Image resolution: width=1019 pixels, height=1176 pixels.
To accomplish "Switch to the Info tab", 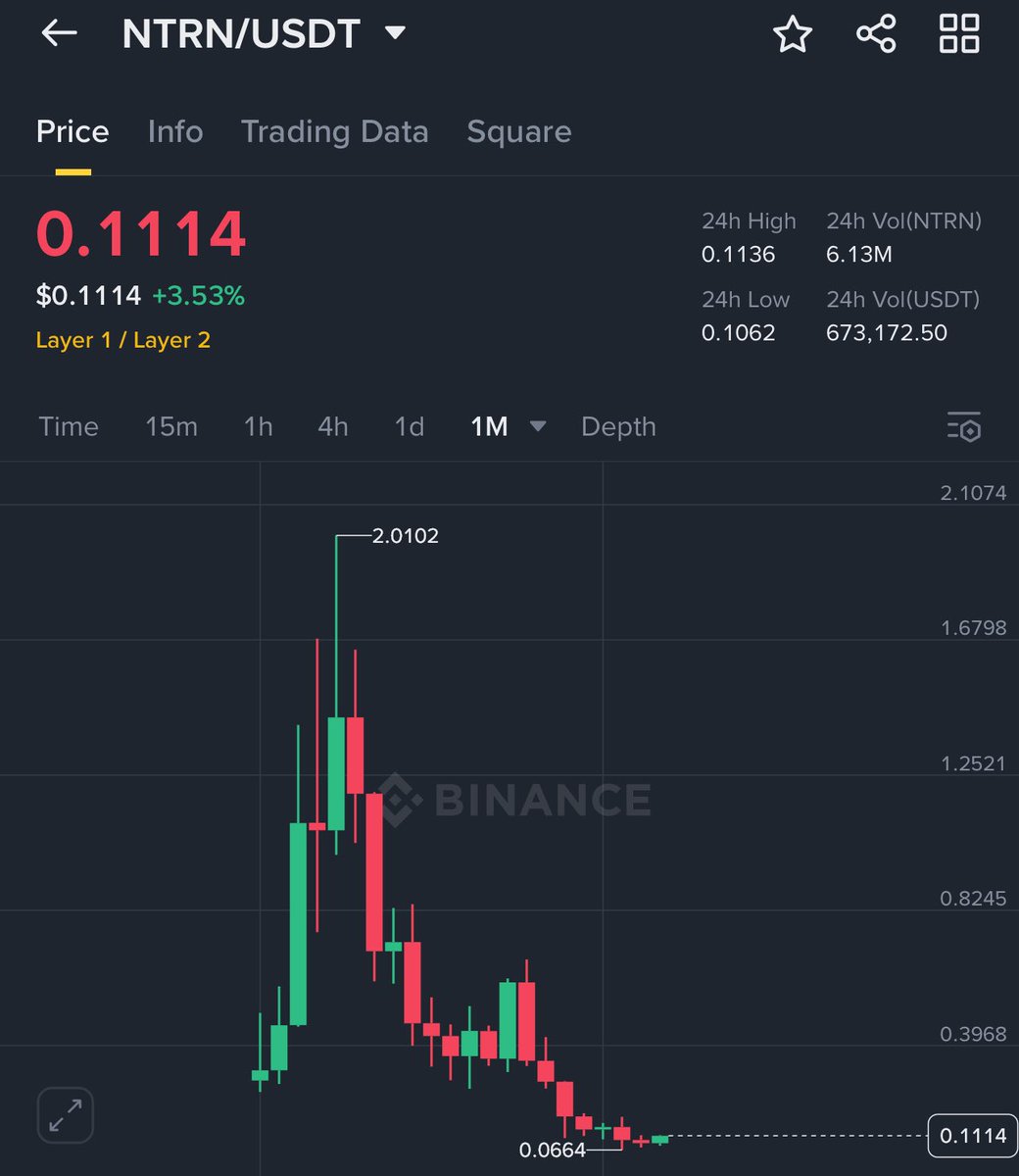I will 175,131.
